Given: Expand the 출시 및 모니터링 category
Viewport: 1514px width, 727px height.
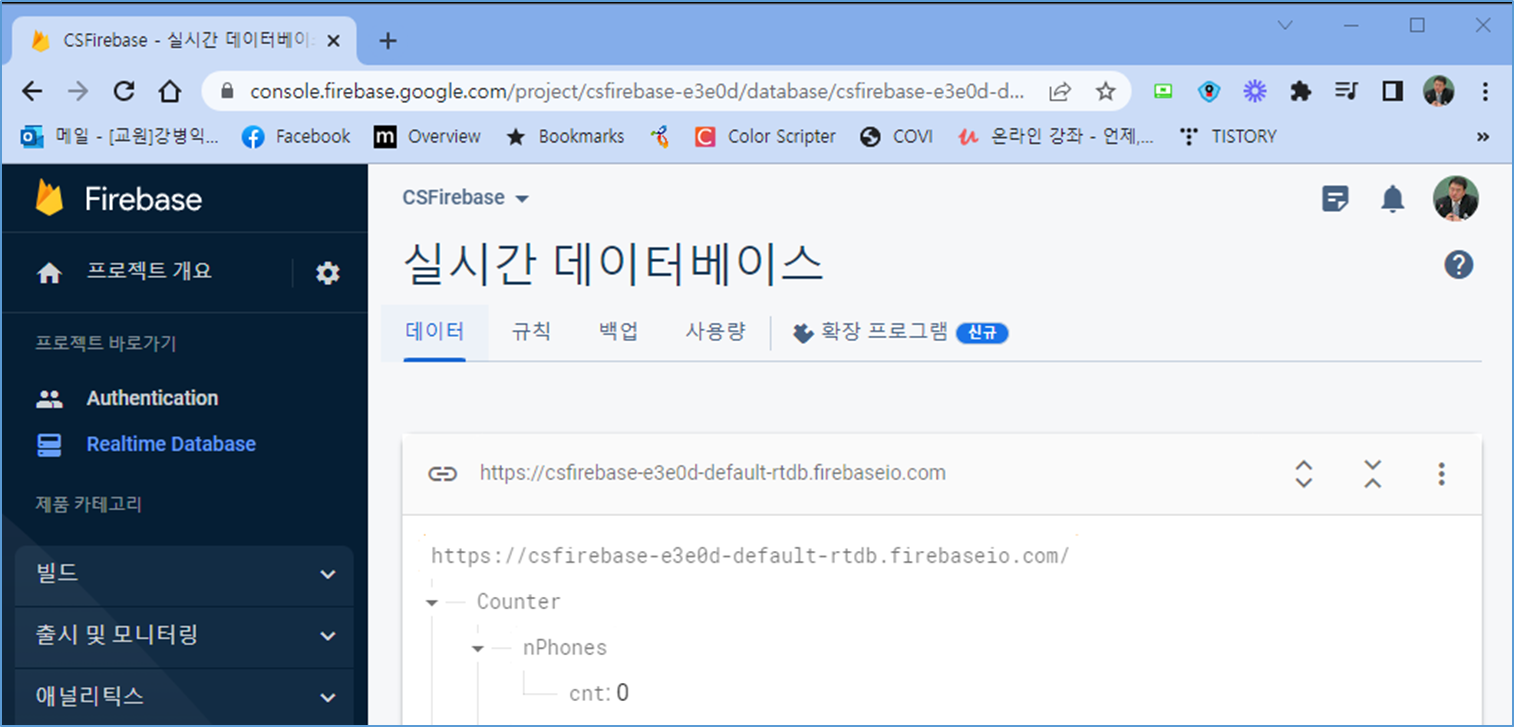Looking at the screenshot, I should (185, 636).
